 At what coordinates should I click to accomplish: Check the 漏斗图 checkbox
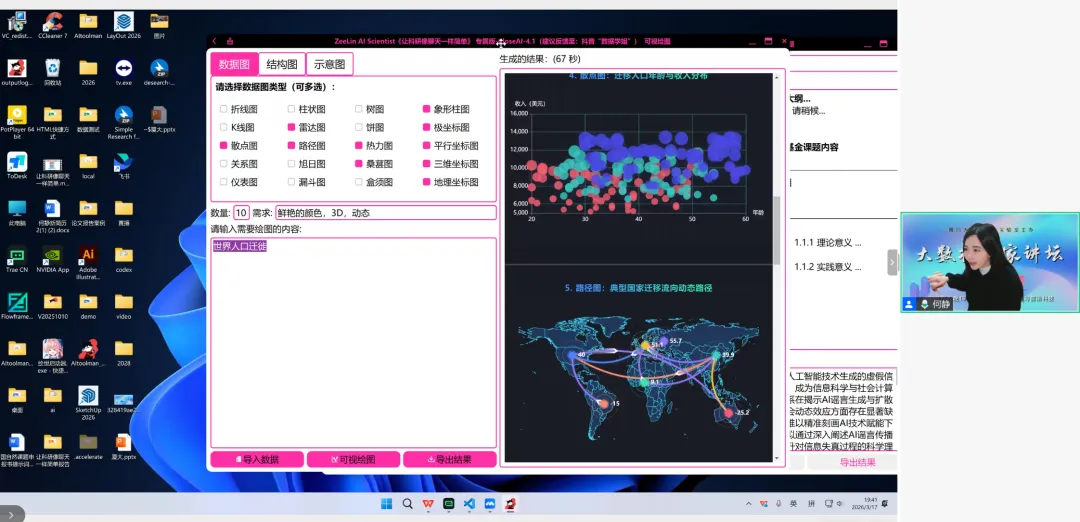(291, 182)
